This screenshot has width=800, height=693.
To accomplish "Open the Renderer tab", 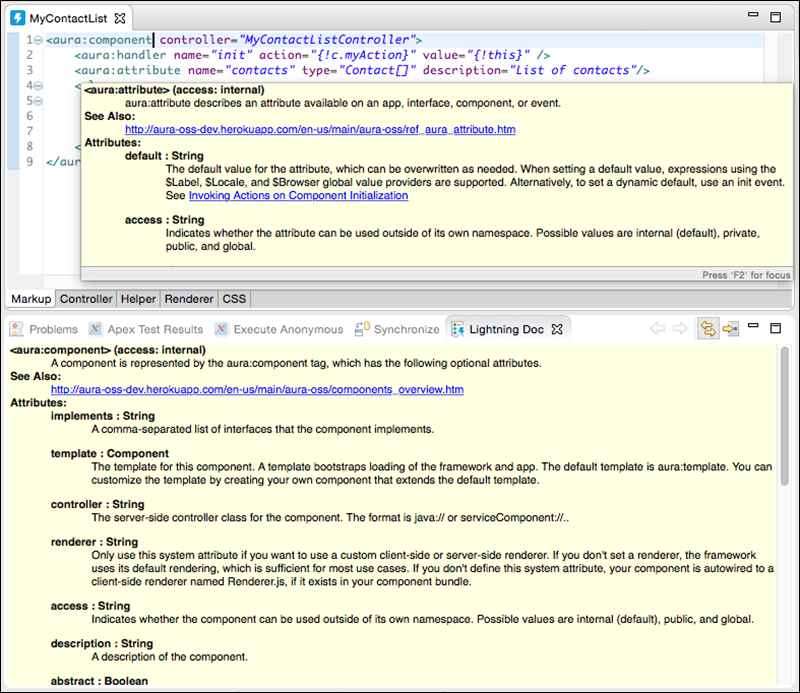I will pos(189,299).
